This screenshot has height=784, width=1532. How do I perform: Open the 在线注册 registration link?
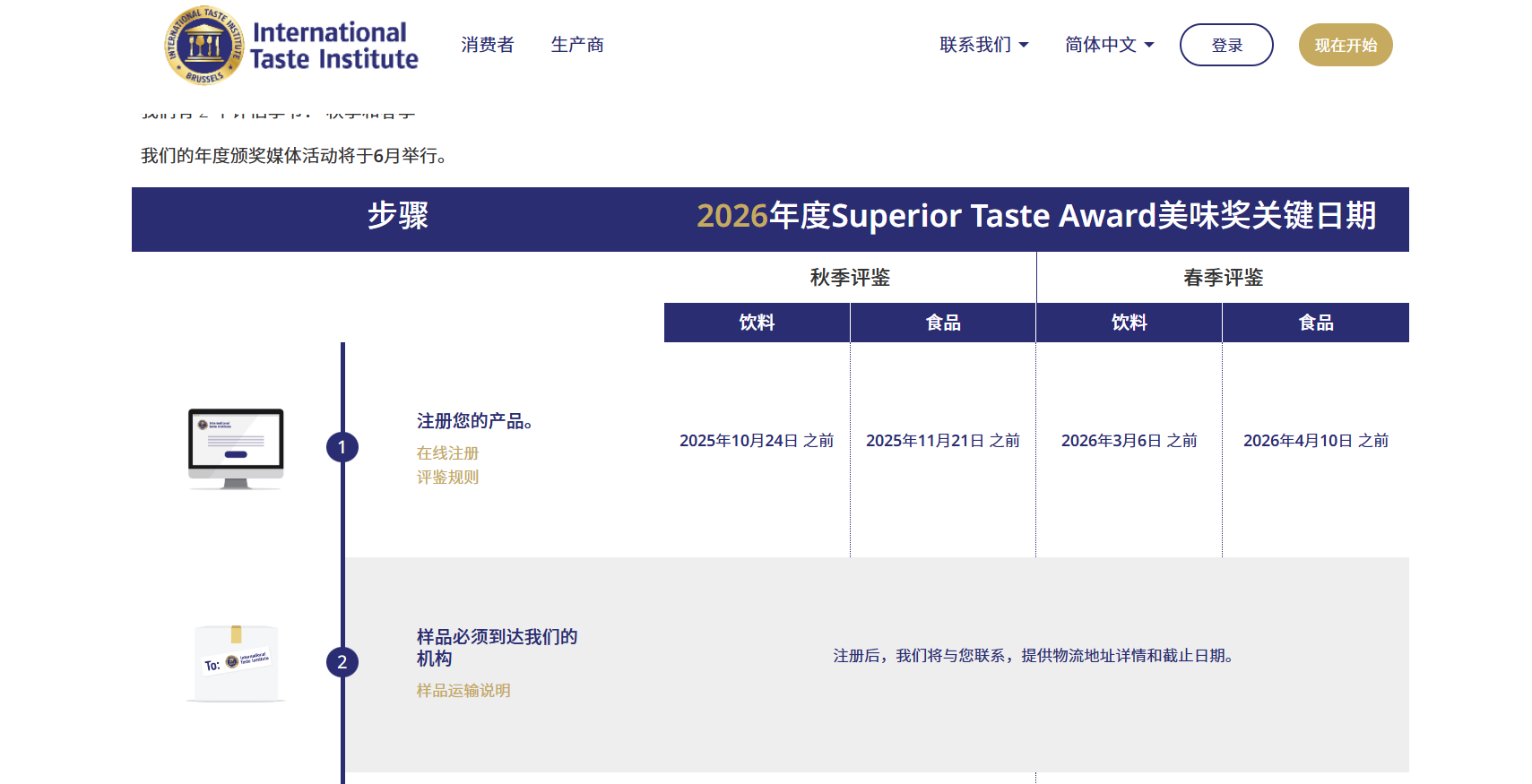pos(446,453)
